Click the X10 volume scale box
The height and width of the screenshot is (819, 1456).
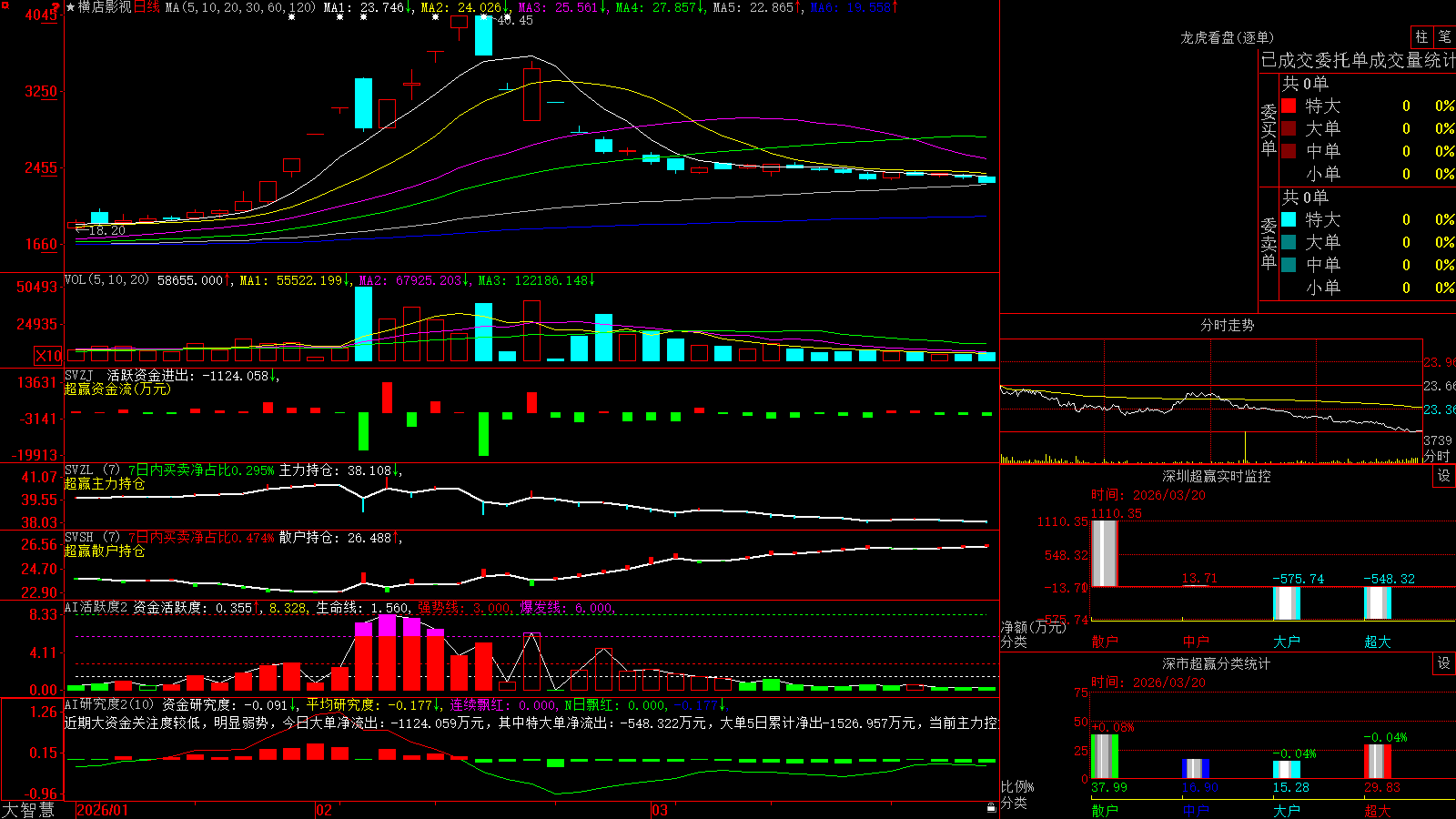coord(48,356)
